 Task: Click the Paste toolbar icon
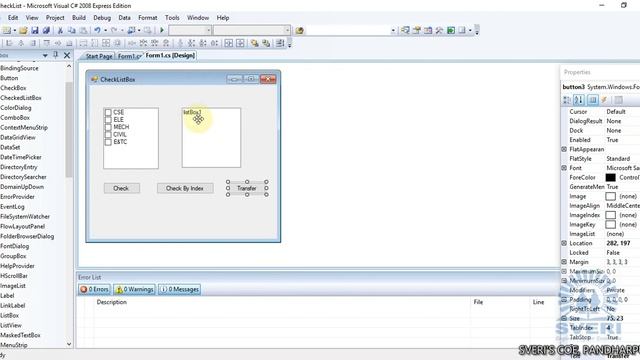coord(83,30)
